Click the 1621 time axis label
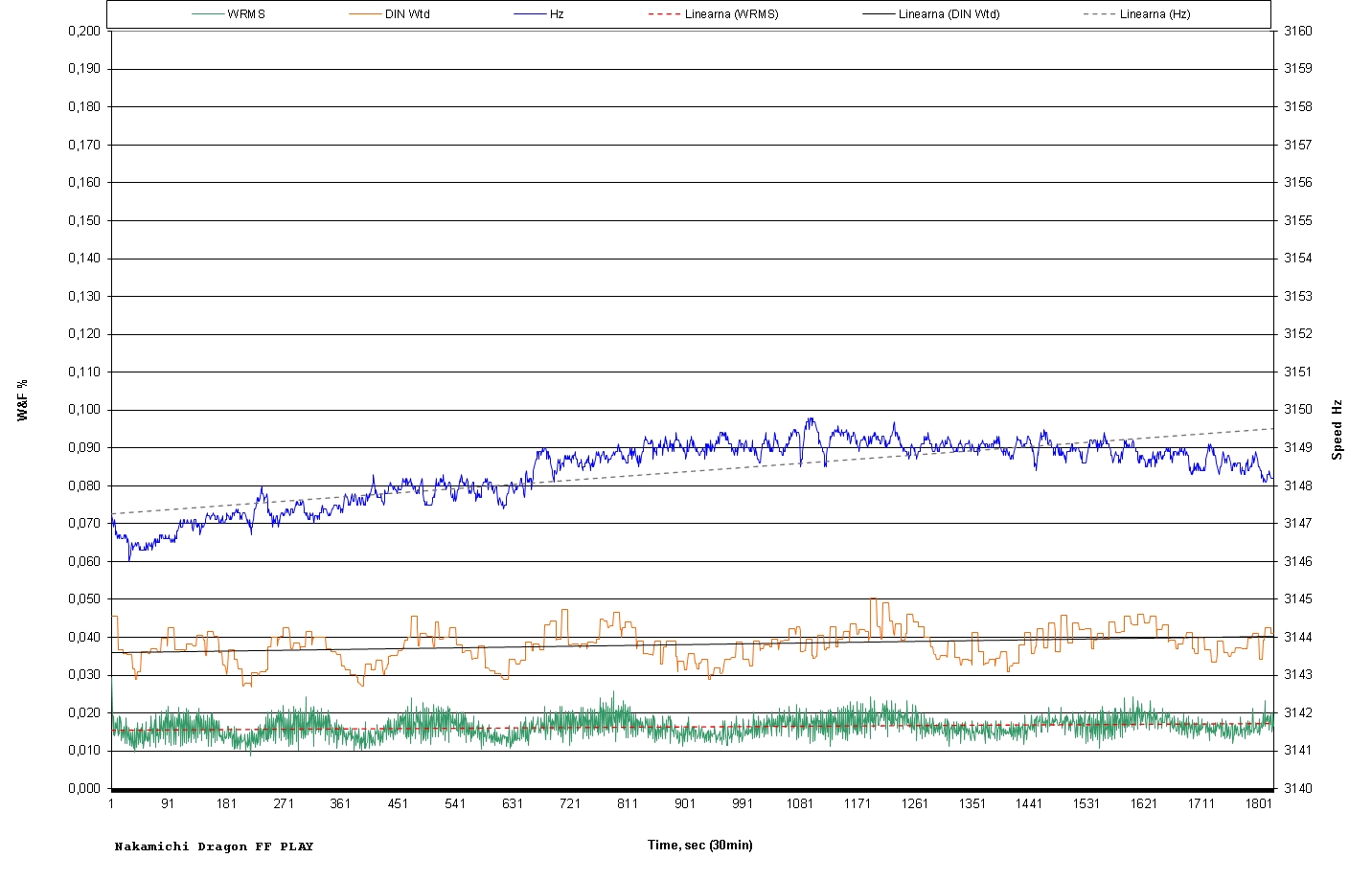The height and width of the screenshot is (880, 1372). (x=1144, y=803)
